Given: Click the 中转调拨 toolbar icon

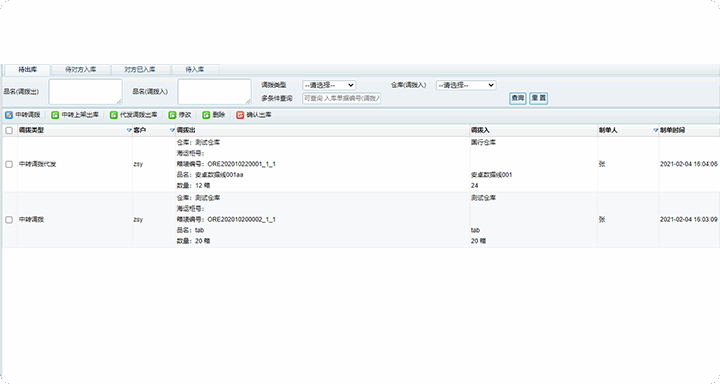Looking at the screenshot, I should (9, 115).
